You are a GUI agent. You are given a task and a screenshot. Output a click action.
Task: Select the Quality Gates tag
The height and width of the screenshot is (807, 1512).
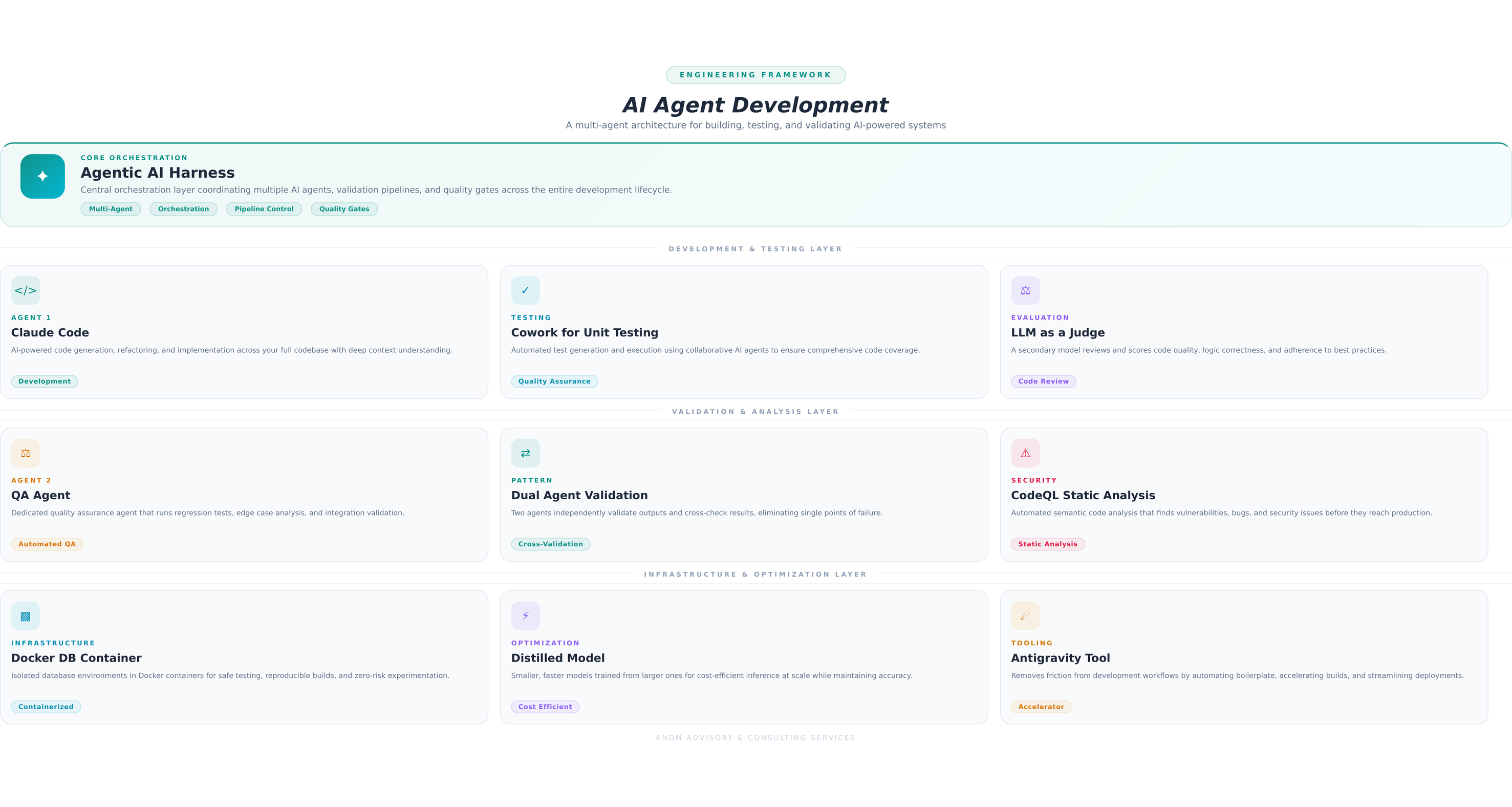click(x=344, y=208)
